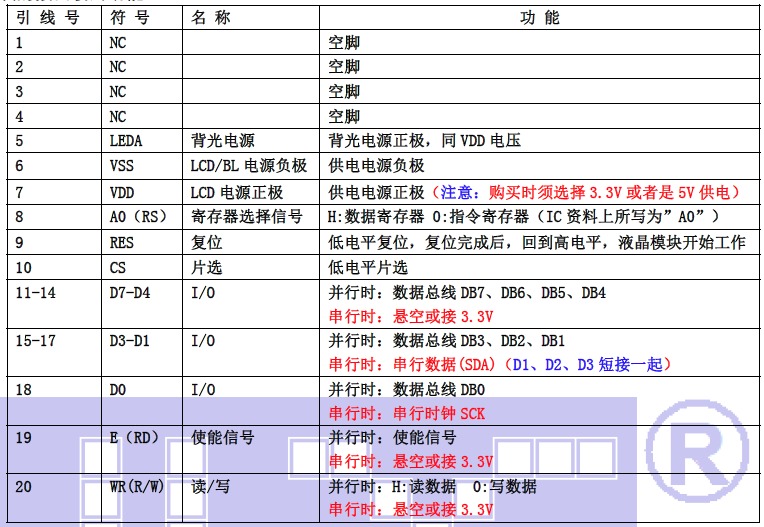Screen dimensions: 764x527
Task: Select the E (RD) symbol cell
Action: point(135,437)
